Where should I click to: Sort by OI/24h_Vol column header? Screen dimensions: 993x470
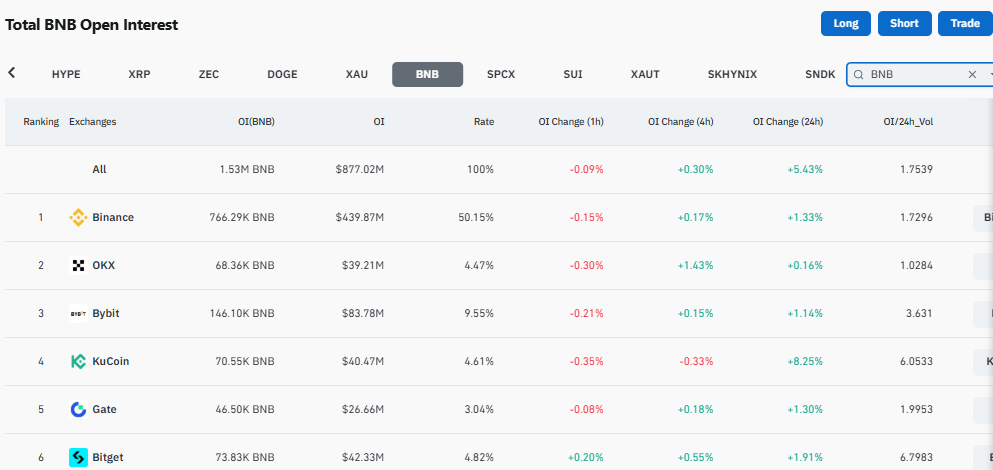(x=908, y=122)
